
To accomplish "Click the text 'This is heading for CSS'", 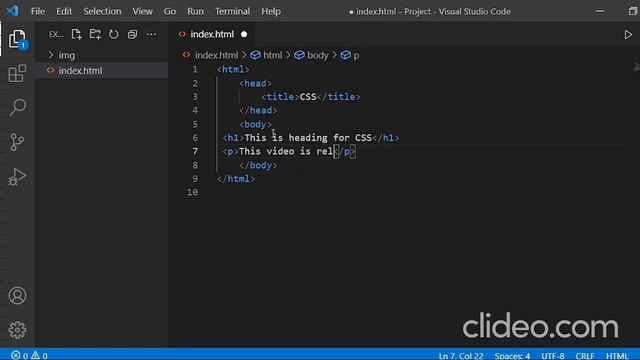I will tap(308, 138).
